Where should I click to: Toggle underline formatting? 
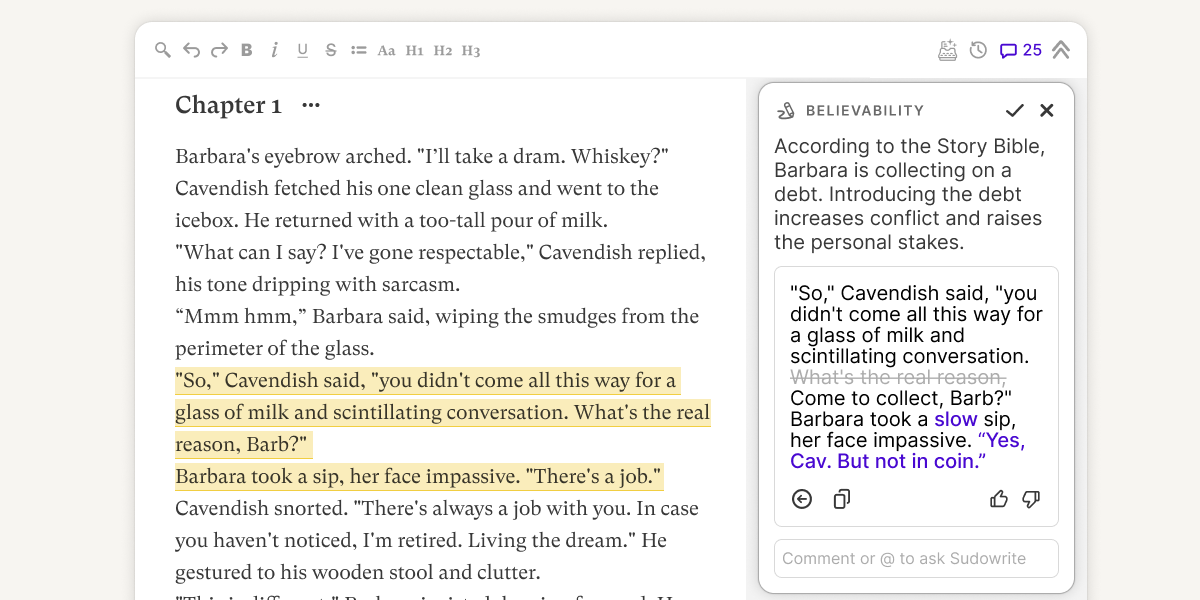point(302,50)
